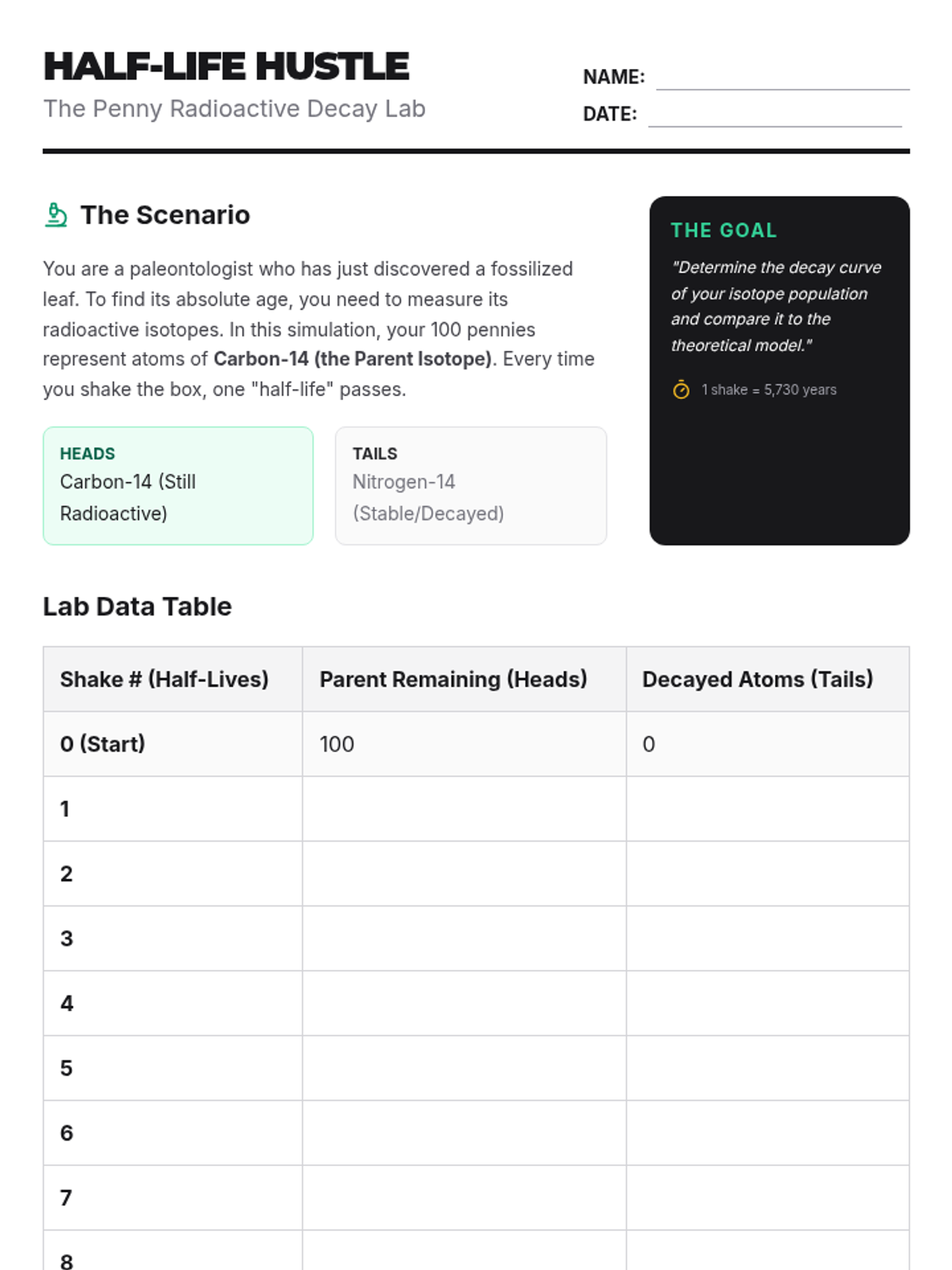This screenshot has height=1270, width=952.
Task: Click the Parent Remaining cell for shake 1
Action: pyautogui.click(x=464, y=809)
